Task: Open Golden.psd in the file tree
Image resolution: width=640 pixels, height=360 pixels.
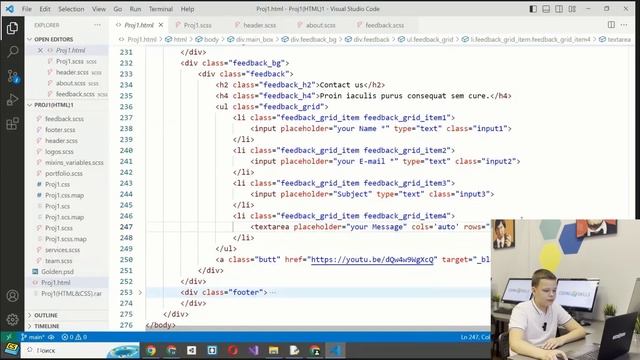Action: coord(57,272)
